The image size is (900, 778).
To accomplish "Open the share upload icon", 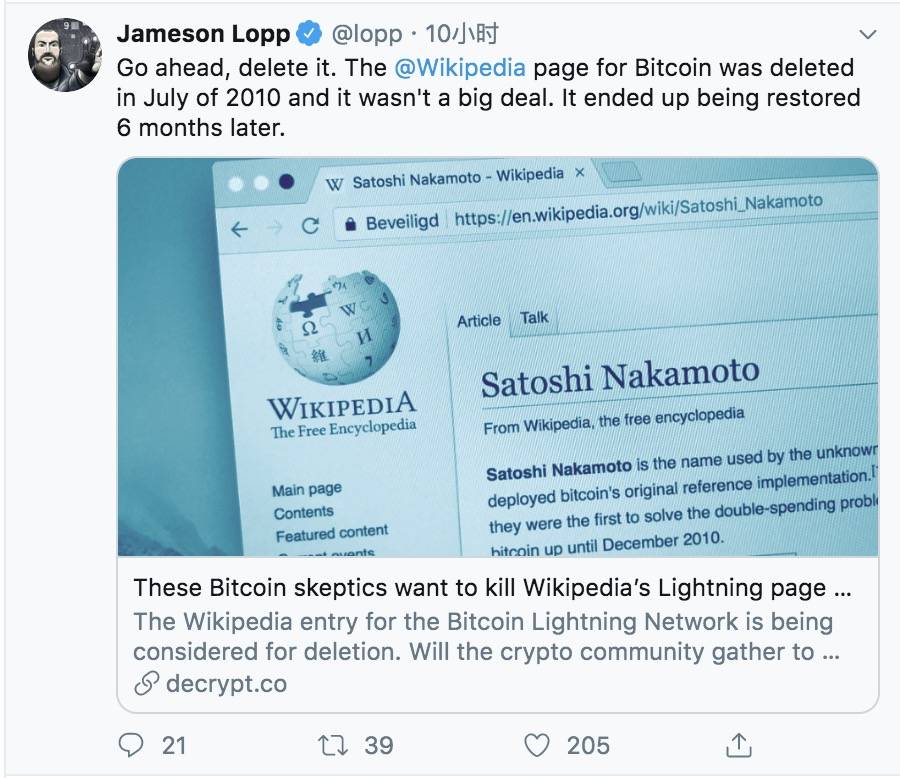I will click(739, 745).
